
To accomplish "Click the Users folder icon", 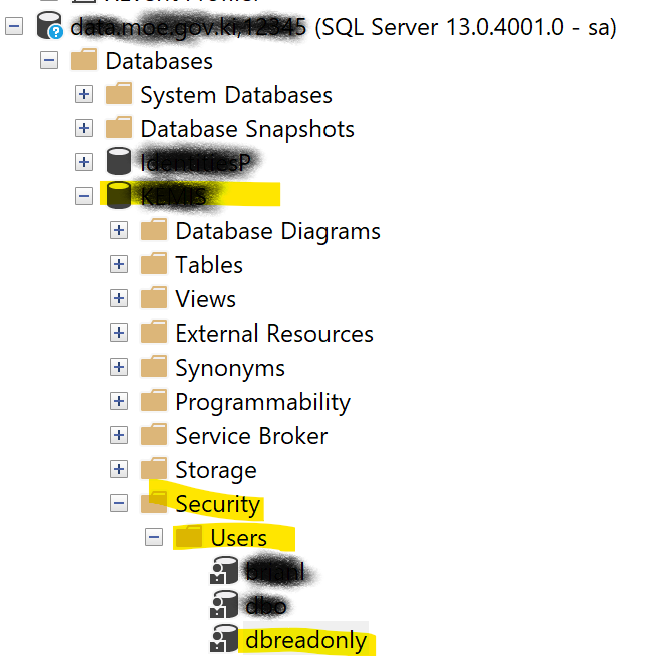I will click(x=189, y=538).
